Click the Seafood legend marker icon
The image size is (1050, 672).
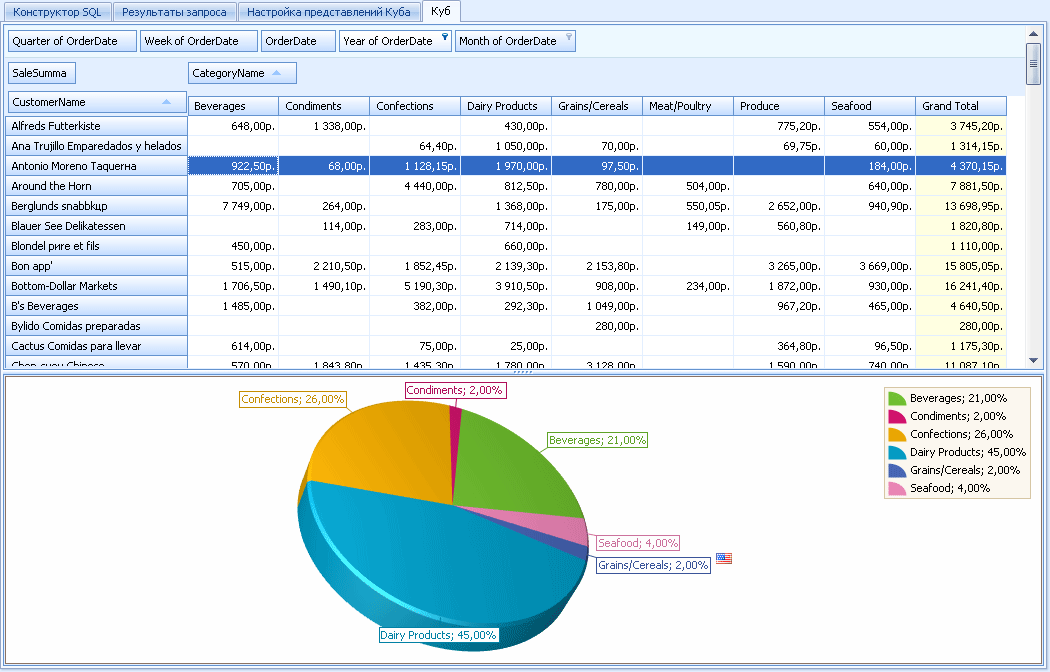pyautogui.click(x=896, y=488)
